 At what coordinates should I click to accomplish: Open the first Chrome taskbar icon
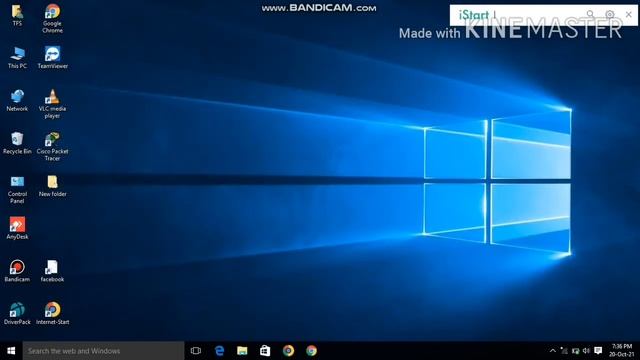(x=288, y=351)
